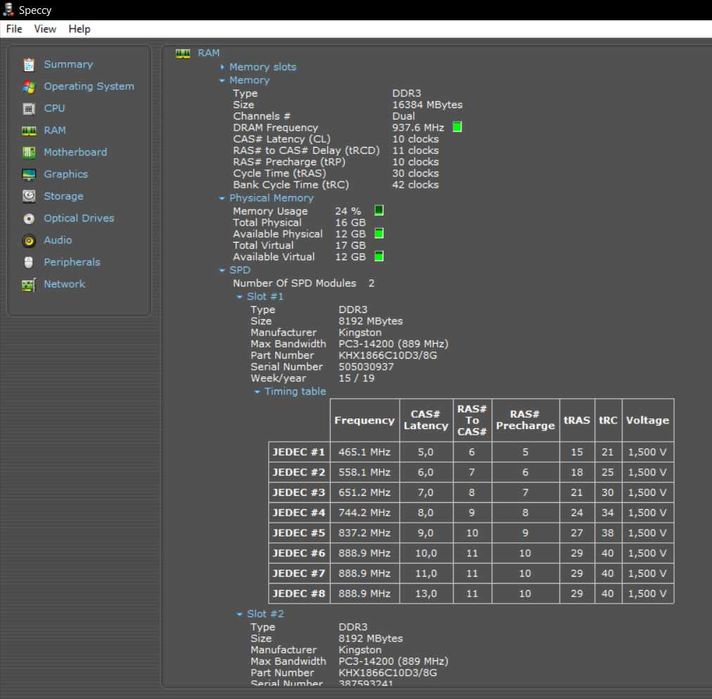Click green indicator beside Available Virtual
This screenshot has height=699, width=712.
click(x=379, y=256)
